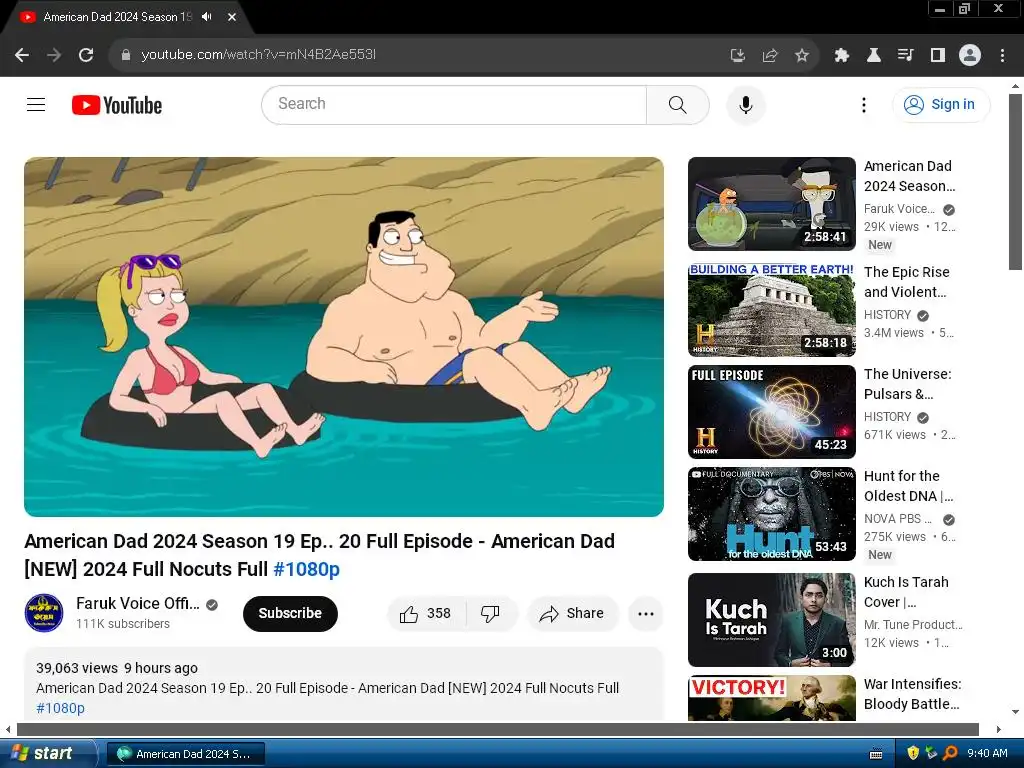Mute the tab using the speaker icon
This screenshot has height=768, width=1024.
[207, 17]
